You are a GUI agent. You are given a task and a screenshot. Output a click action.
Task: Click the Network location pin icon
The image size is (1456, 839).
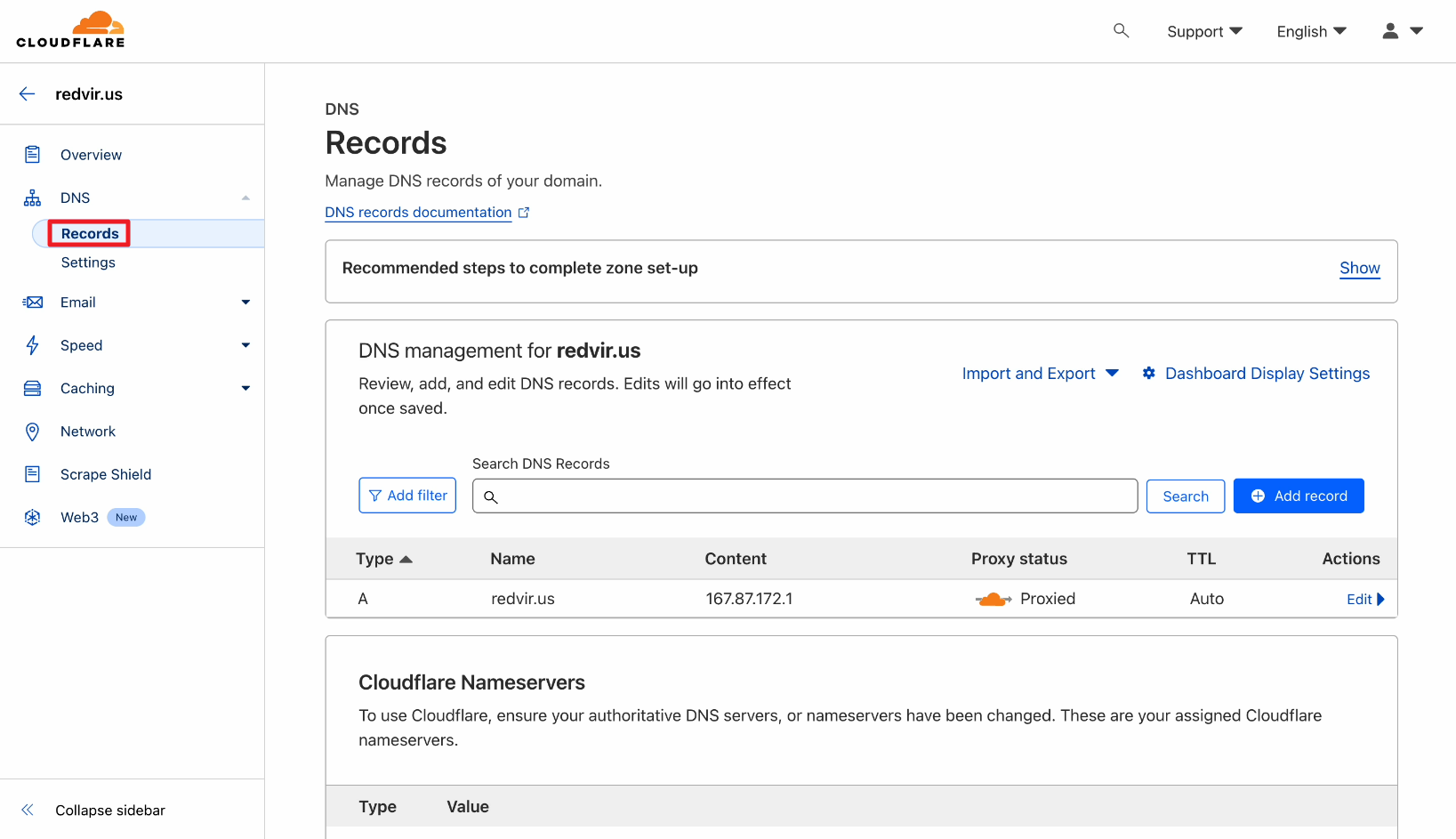[33, 432]
